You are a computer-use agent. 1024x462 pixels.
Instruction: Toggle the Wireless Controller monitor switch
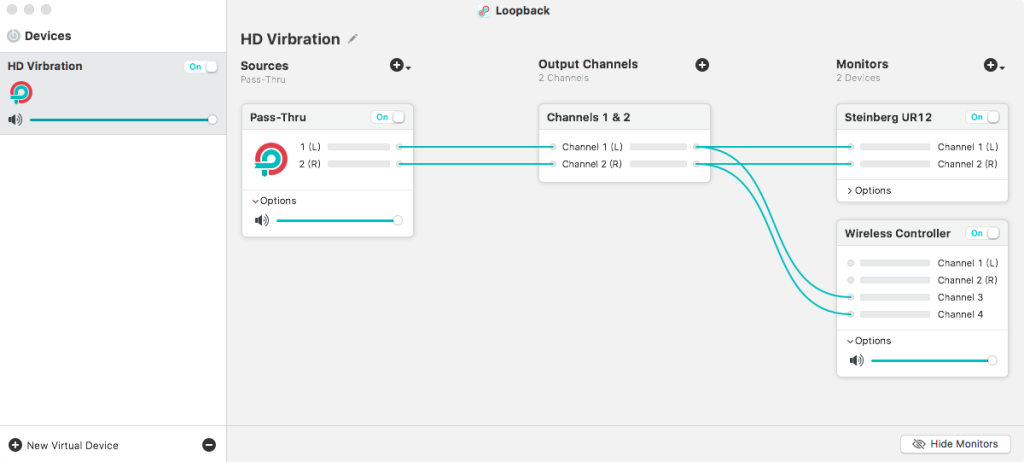pos(983,233)
